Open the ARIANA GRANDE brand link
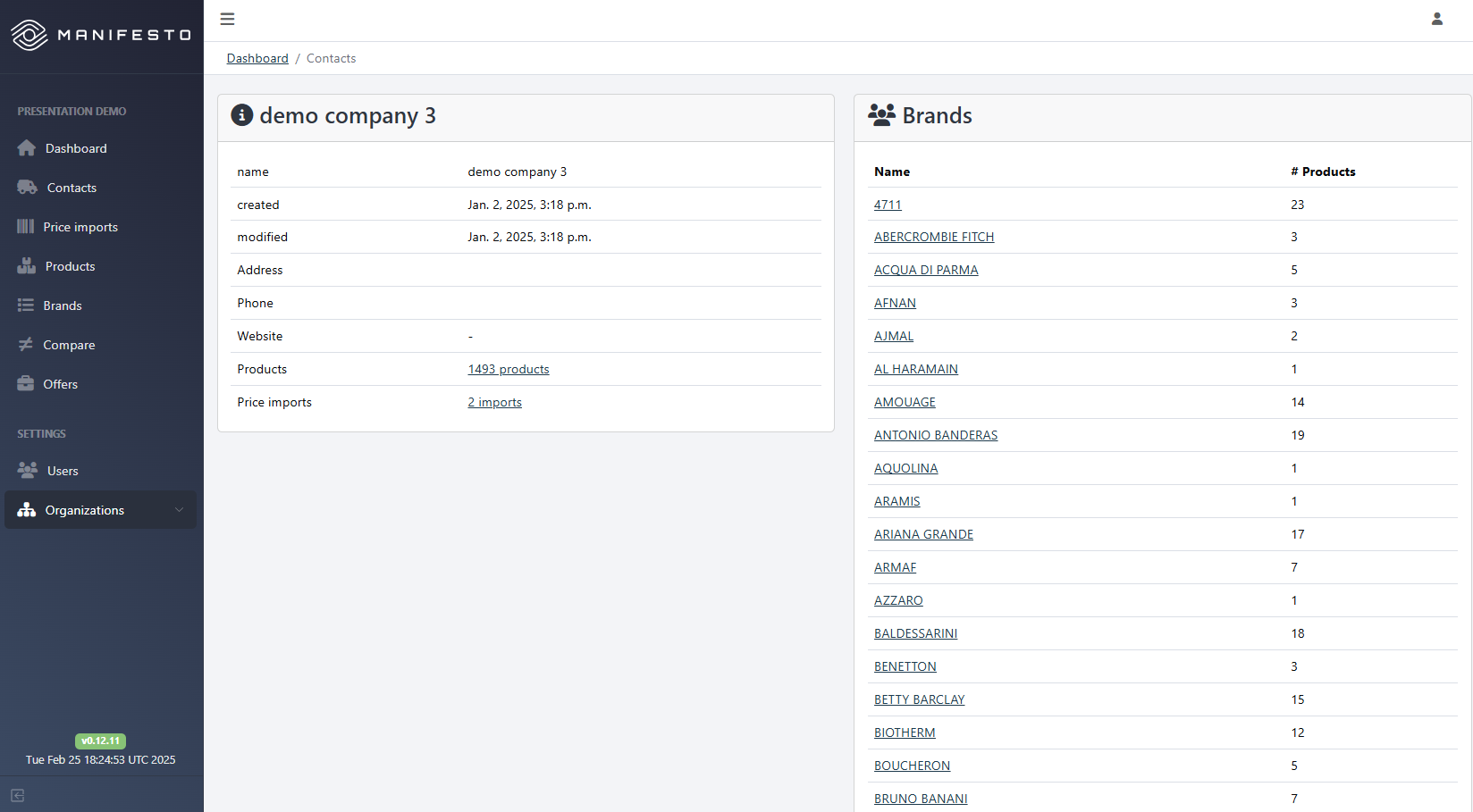 click(923, 534)
